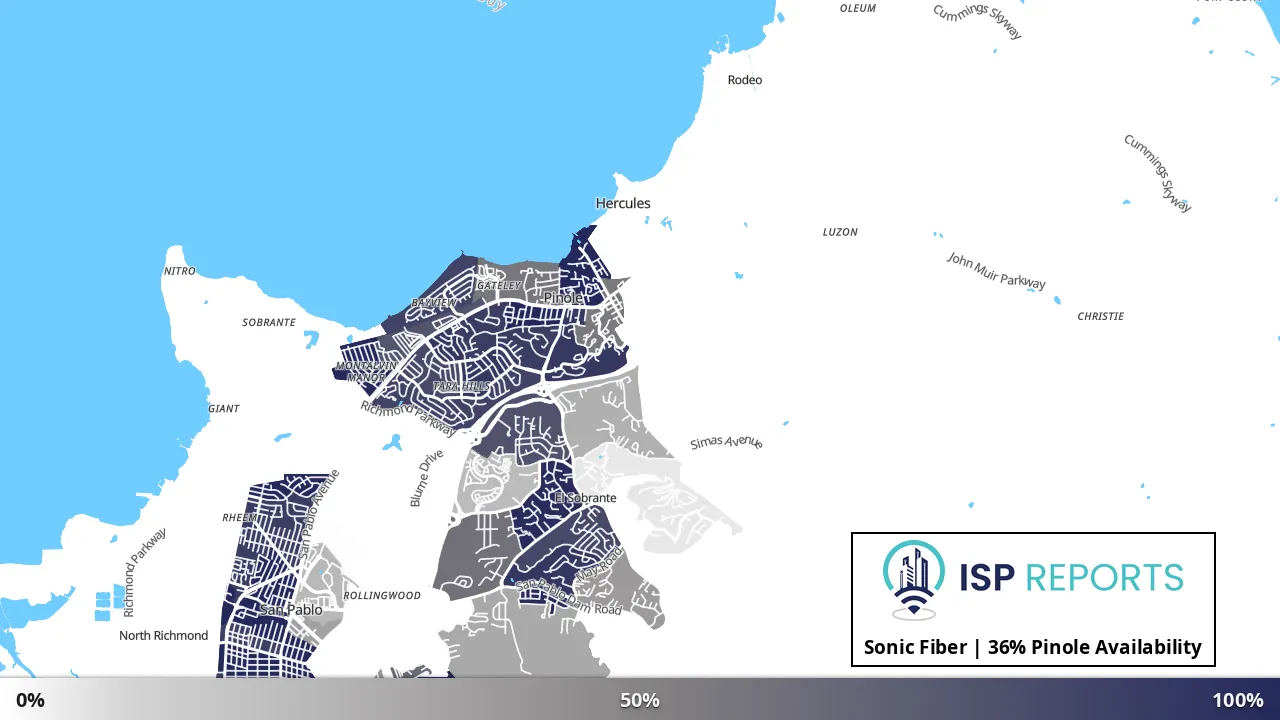Select the ROLLINGWOOD neighborhood label
The image size is (1280, 720).
pos(382,596)
